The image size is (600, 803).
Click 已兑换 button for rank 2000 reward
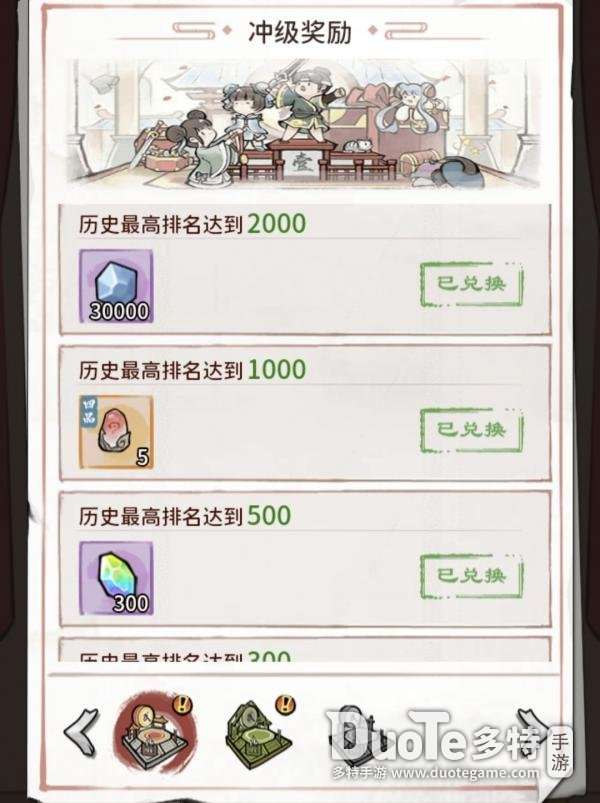coord(472,284)
